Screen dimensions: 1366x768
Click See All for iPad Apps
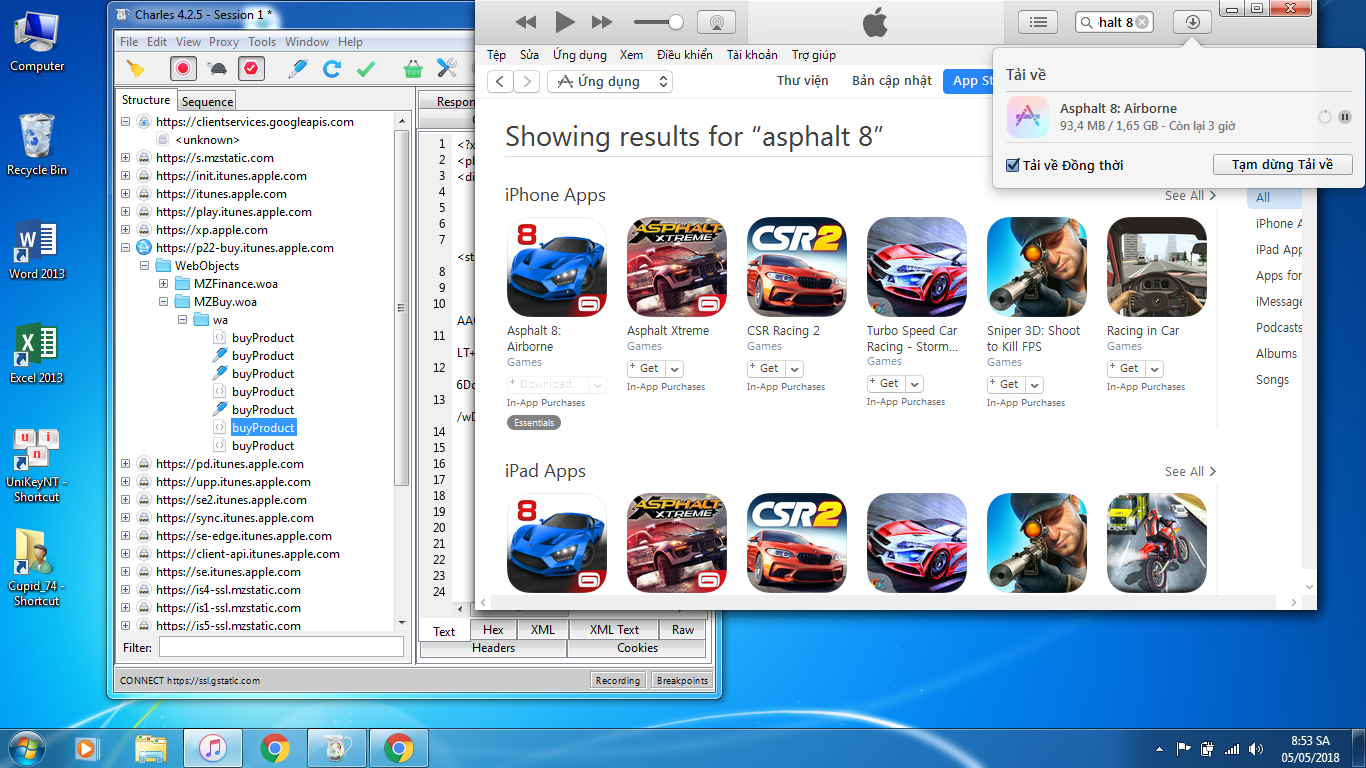pos(1190,472)
